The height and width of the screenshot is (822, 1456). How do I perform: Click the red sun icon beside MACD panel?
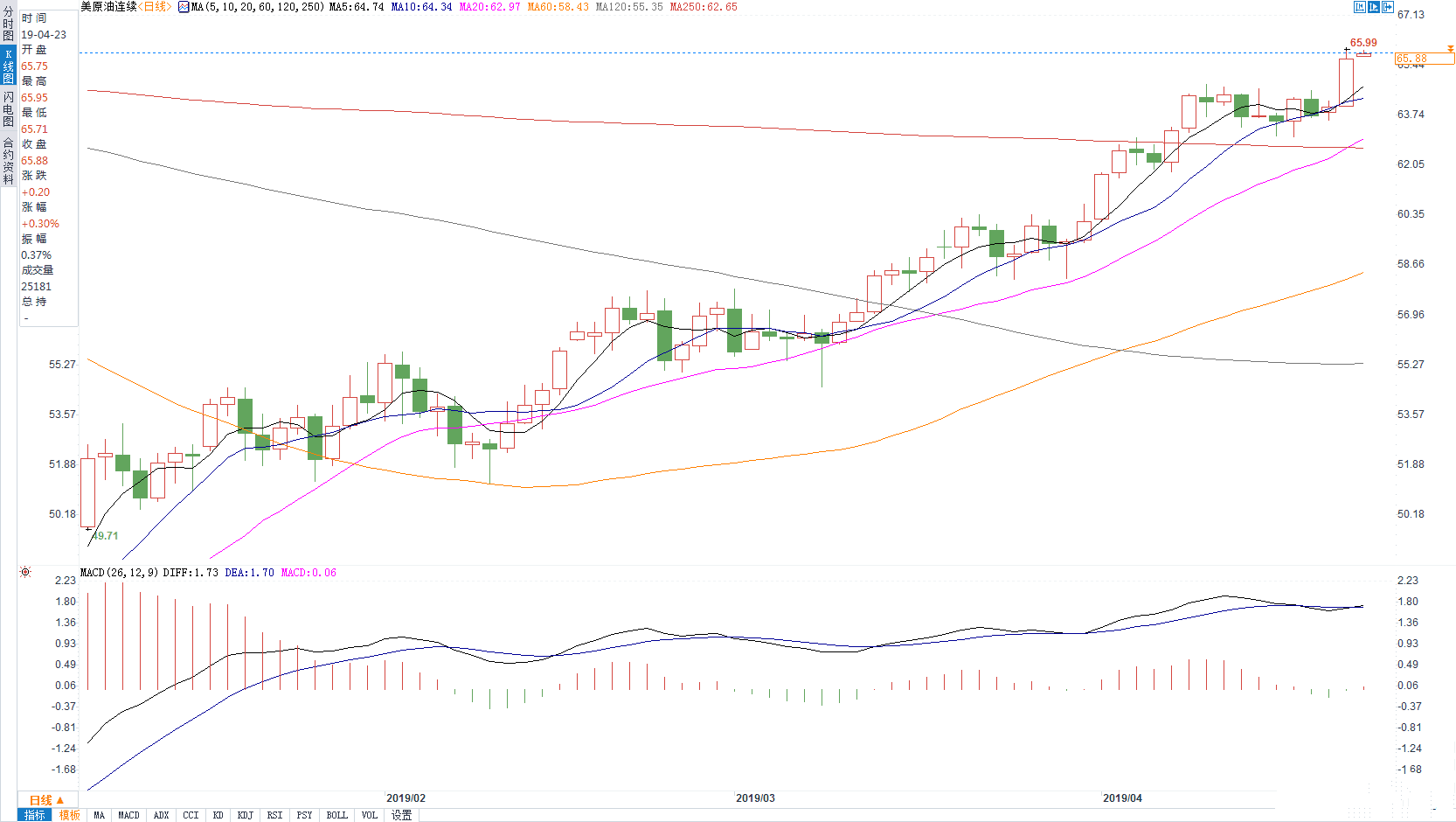pyautogui.click(x=25, y=572)
